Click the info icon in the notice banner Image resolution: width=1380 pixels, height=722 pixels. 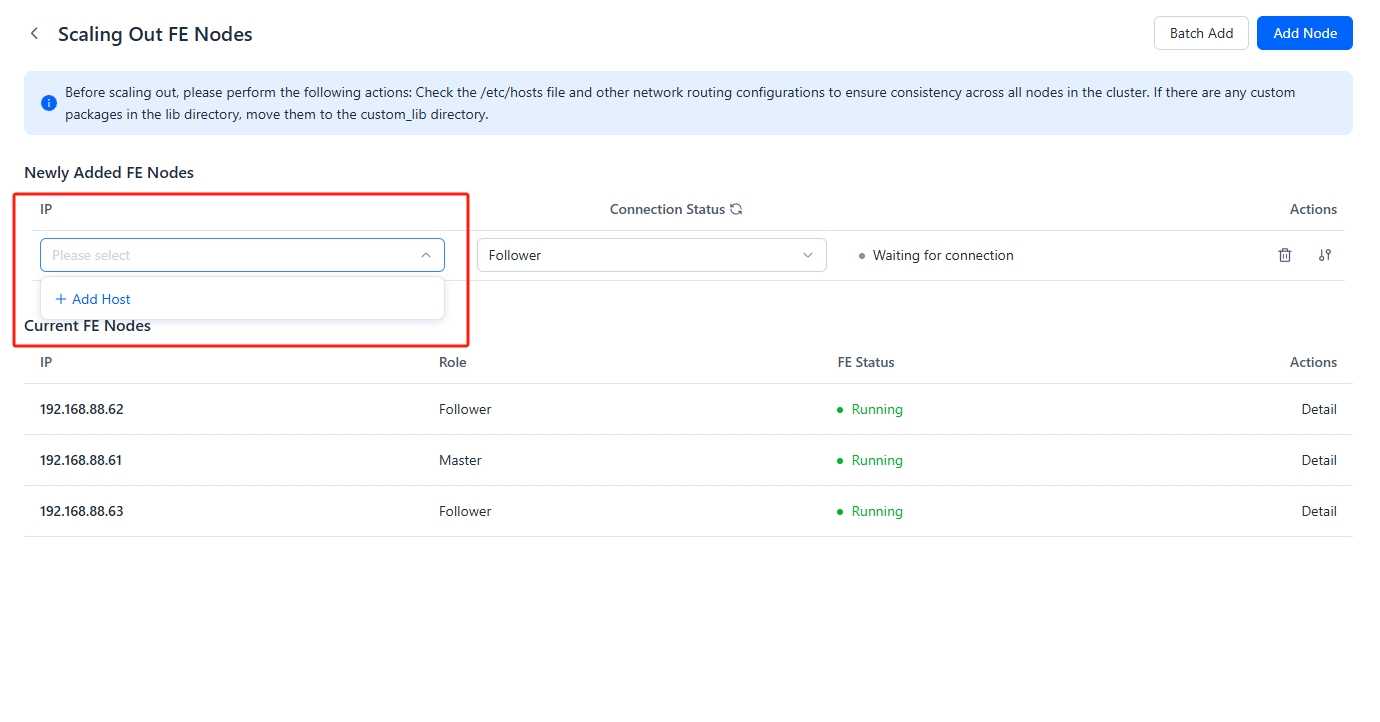coord(48,102)
